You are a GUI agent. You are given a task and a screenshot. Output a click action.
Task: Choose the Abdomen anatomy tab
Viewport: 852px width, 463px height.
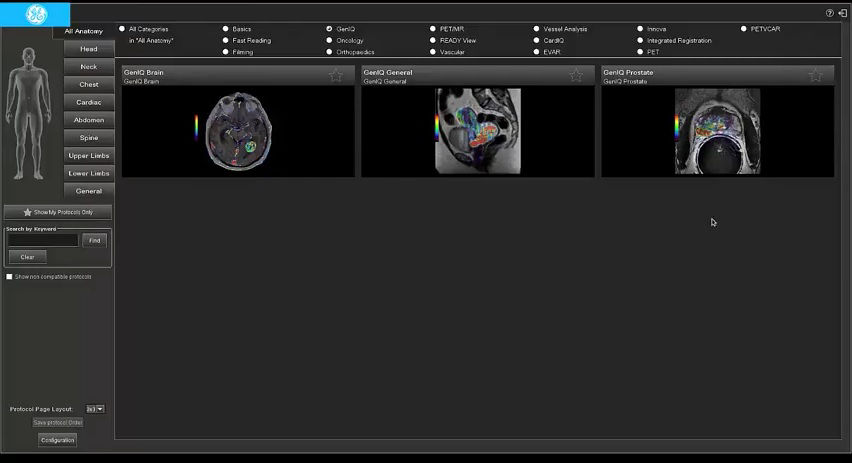click(89, 120)
